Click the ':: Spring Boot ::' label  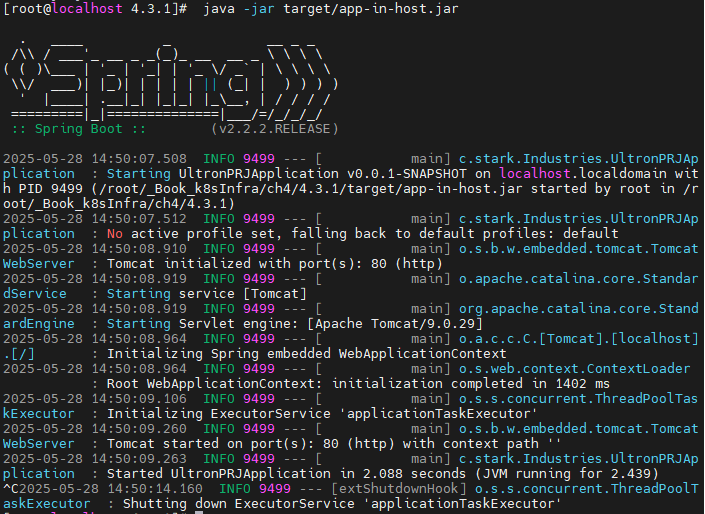pyautogui.click(x=79, y=129)
